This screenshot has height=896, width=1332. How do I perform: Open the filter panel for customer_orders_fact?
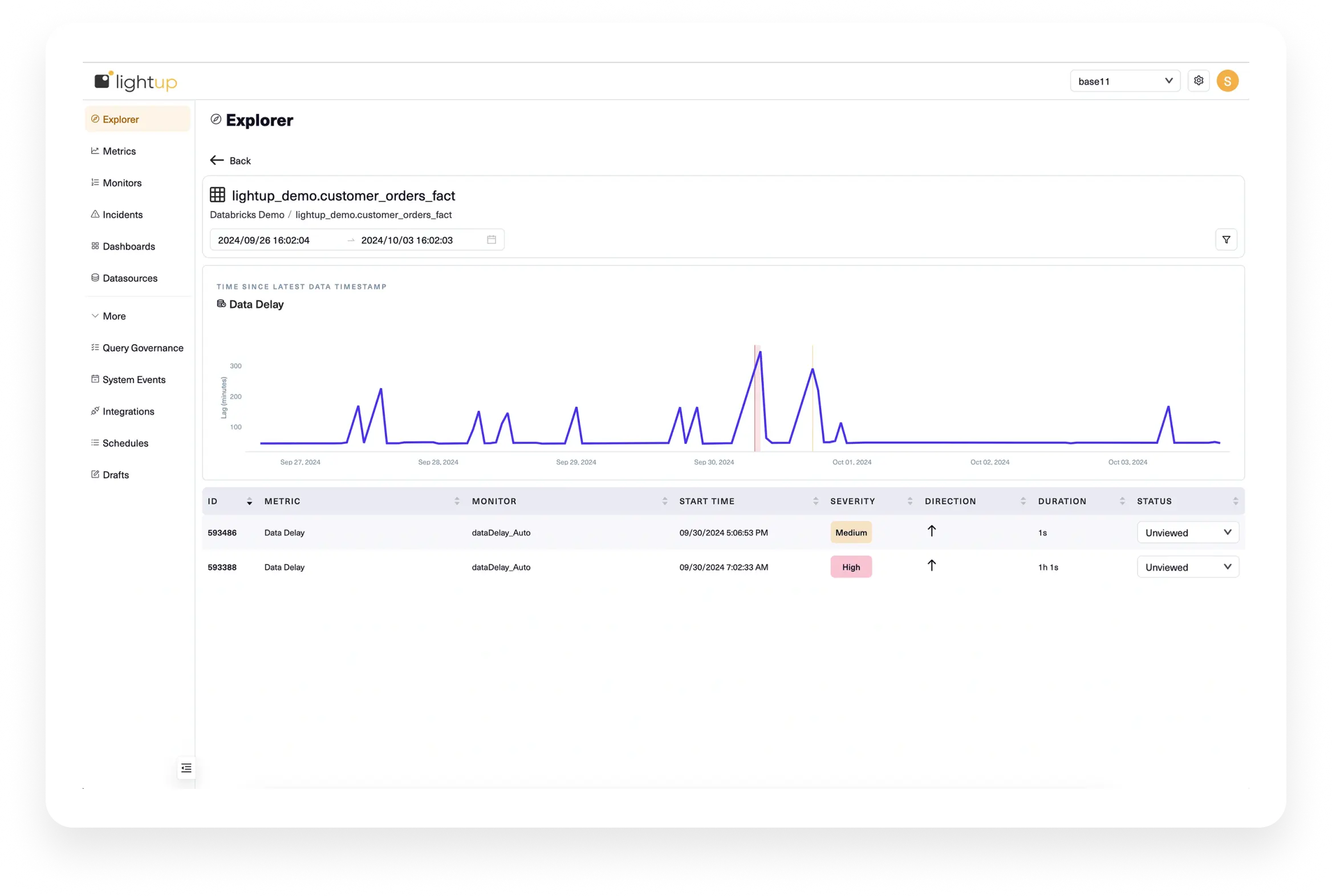tap(1227, 239)
